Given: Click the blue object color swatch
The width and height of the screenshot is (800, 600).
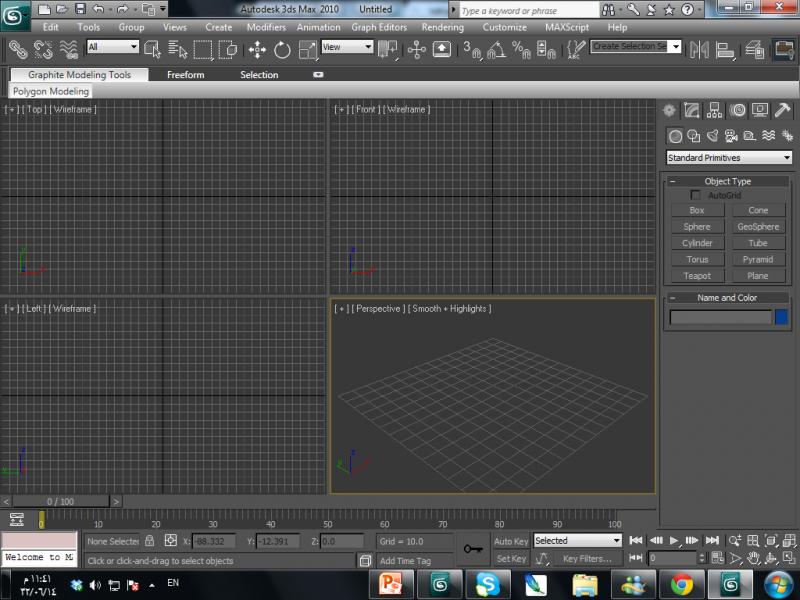Looking at the screenshot, I should (781, 317).
